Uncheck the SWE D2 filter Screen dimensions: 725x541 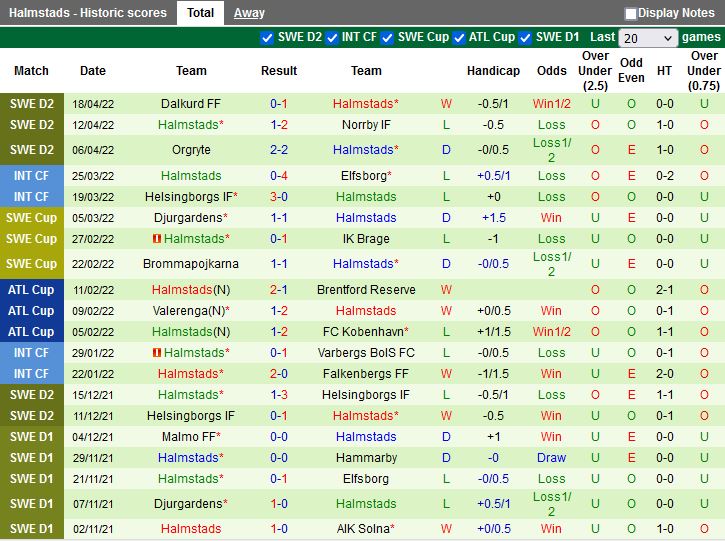pos(267,38)
